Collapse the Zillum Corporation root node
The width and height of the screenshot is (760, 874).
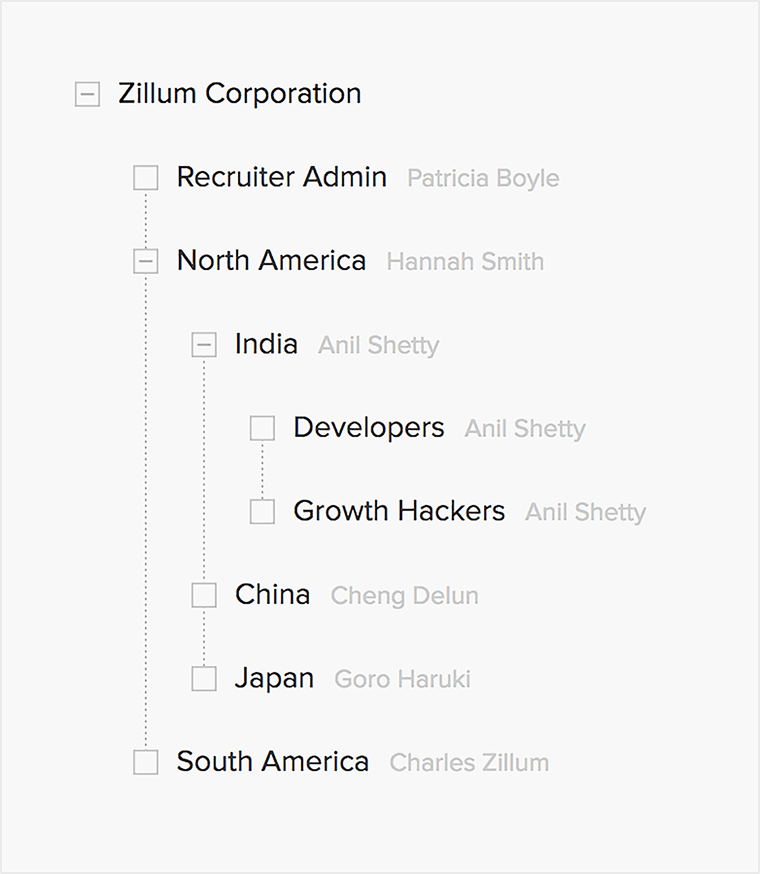pyautogui.click(x=88, y=95)
